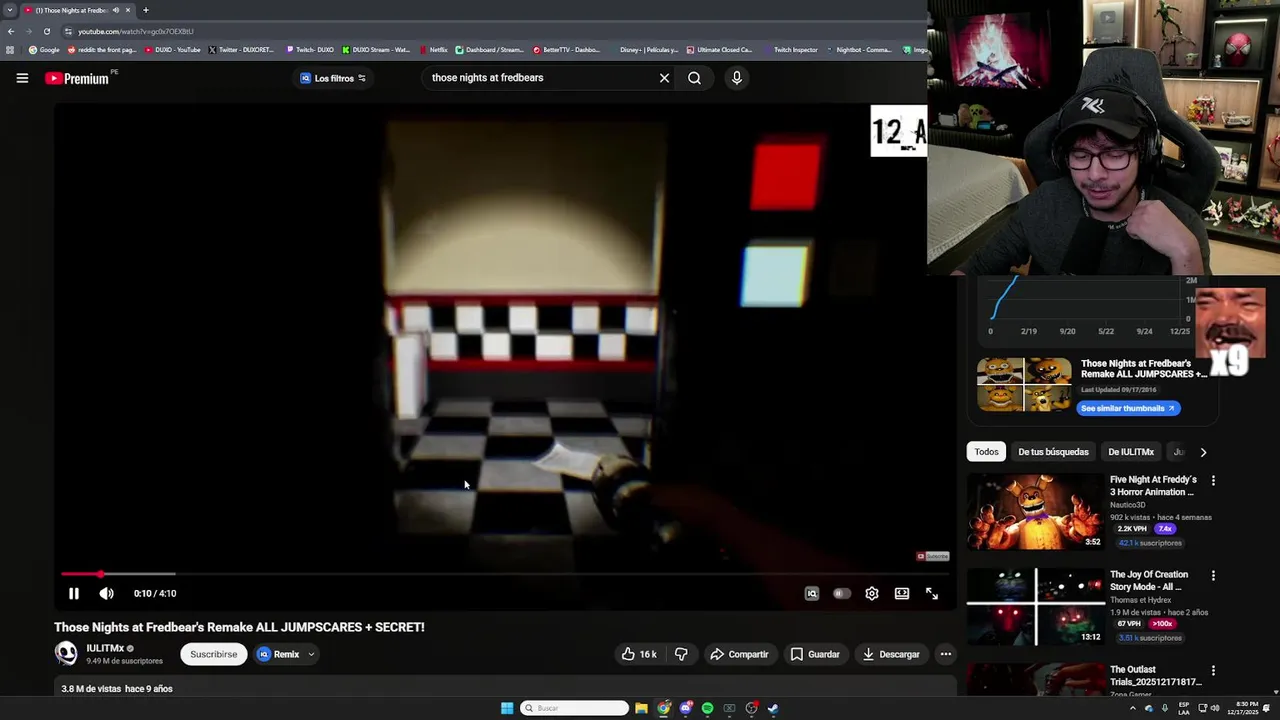This screenshot has height=720, width=1280.
Task: Toggle autoplay switch in the player
Action: pyautogui.click(x=842, y=593)
